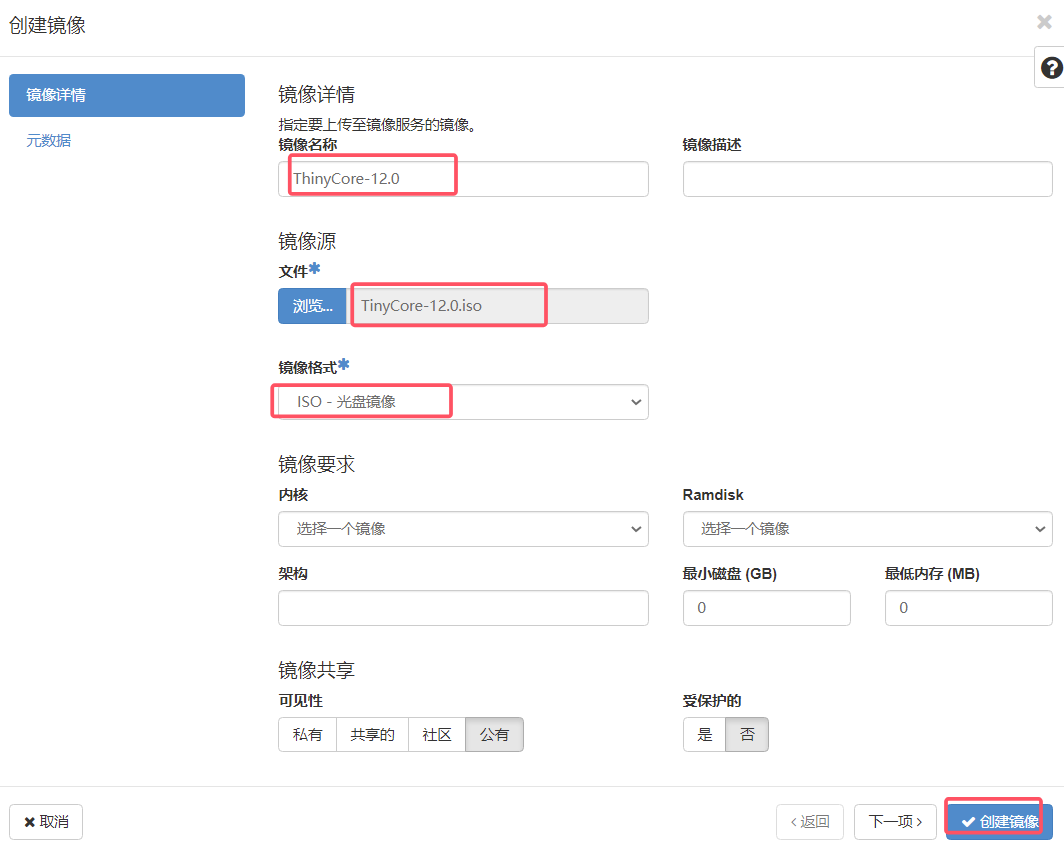Click the 架构 input field
Image resolution: width=1064 pixels, height=848 pixels.
point(463,608)
